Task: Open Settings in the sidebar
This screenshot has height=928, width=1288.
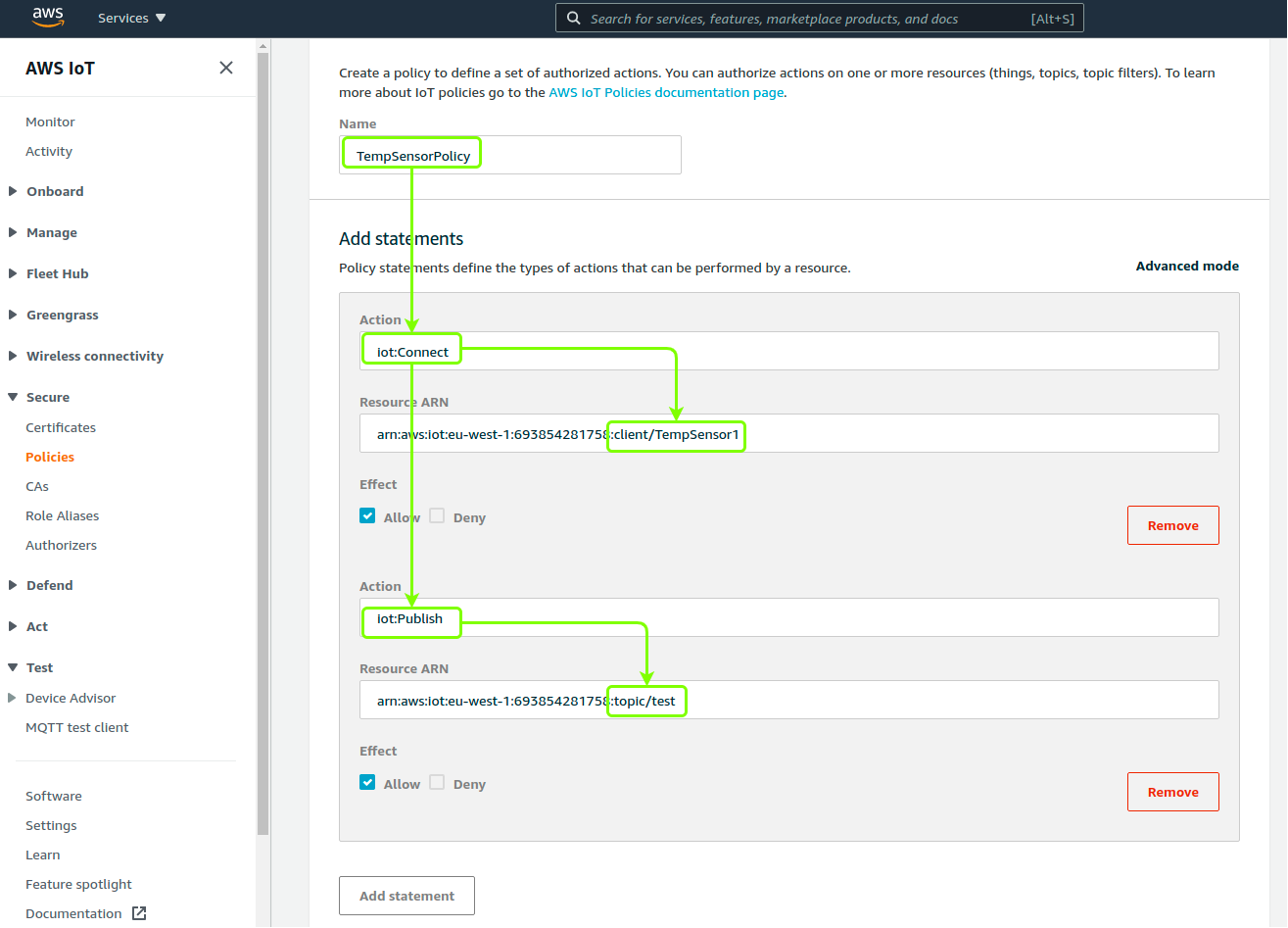Action: (51, 825)
